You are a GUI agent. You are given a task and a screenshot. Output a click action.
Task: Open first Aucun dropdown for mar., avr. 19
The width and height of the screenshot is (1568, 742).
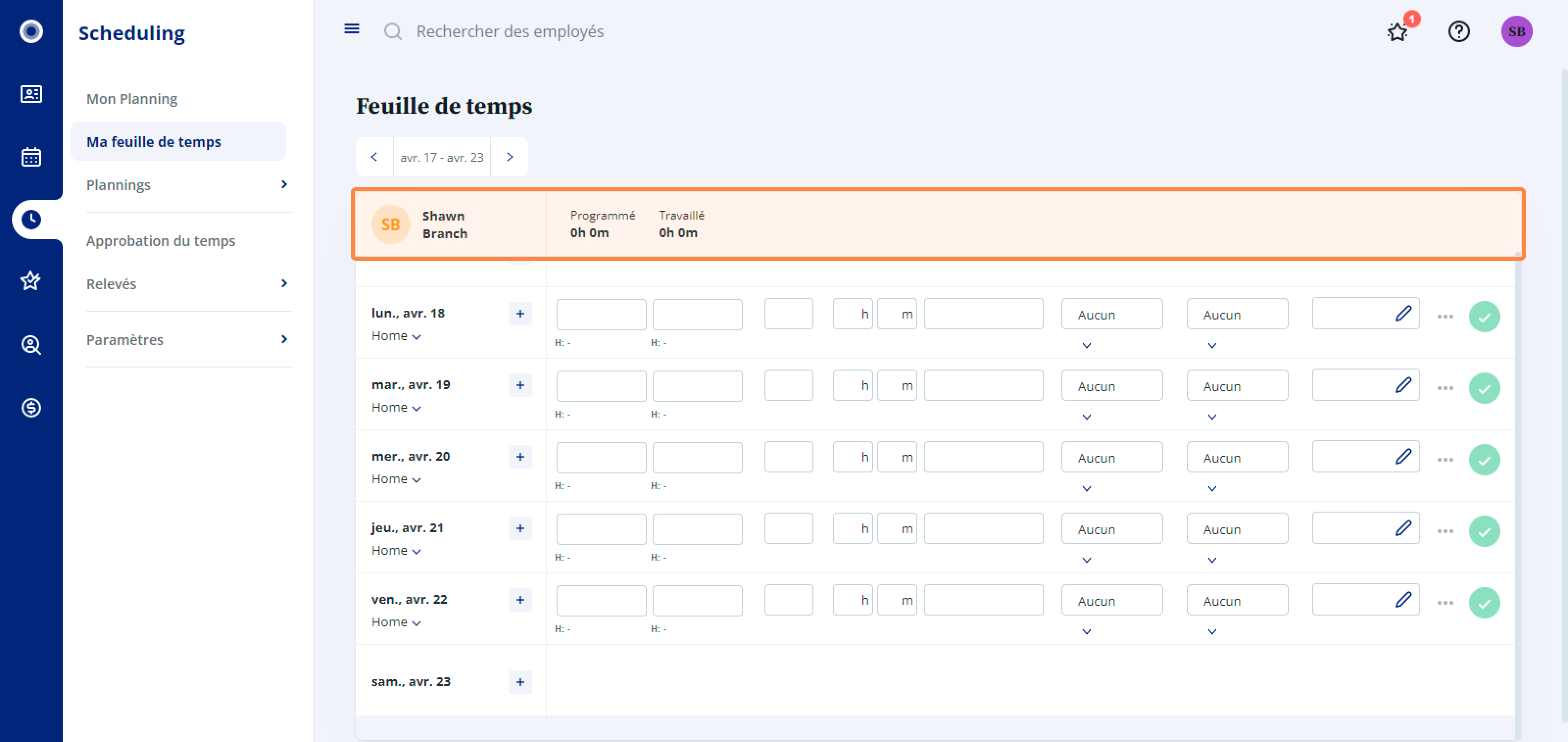point(1111,385)
